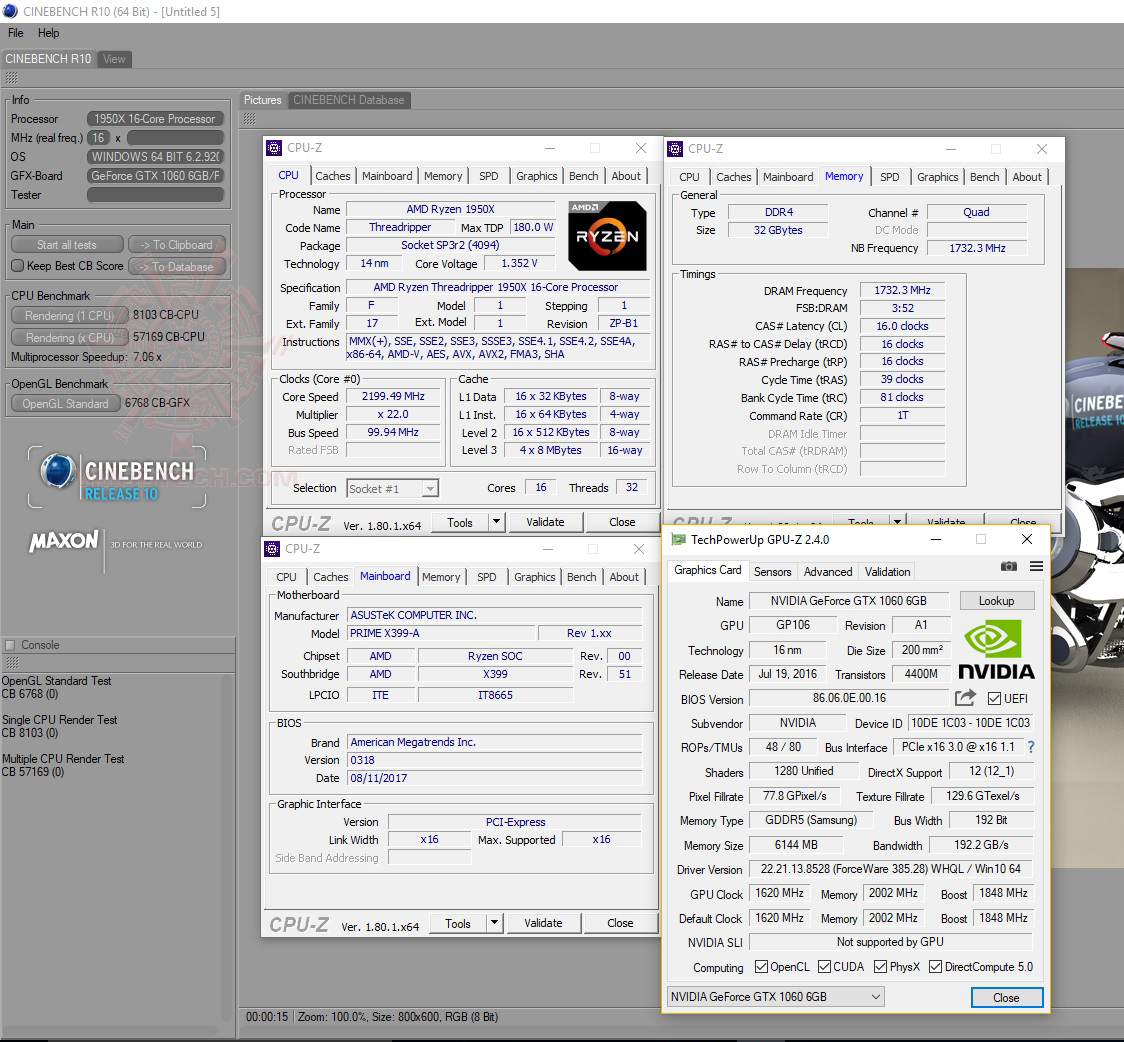Open the File menu in Cinebench

[x=15, y=32]
